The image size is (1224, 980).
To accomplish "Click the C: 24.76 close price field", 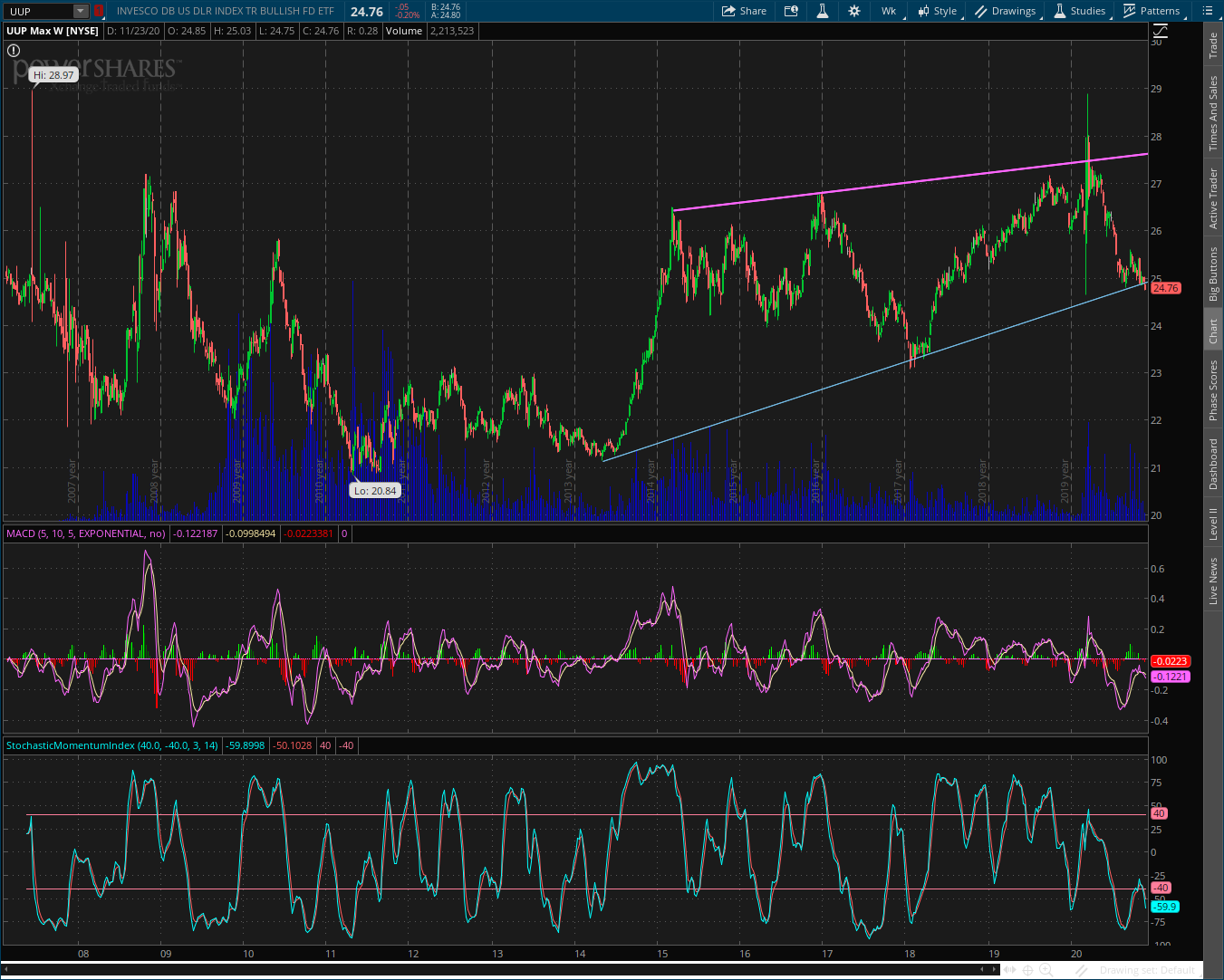I will point(321,31).
